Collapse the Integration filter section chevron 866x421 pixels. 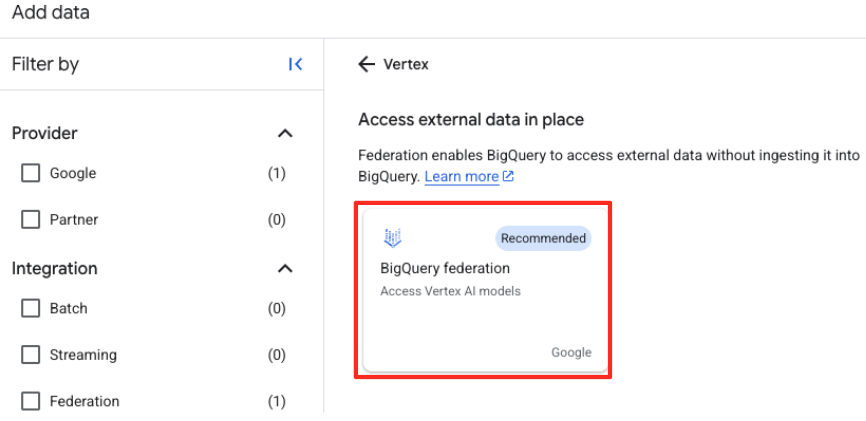[285, 268]
